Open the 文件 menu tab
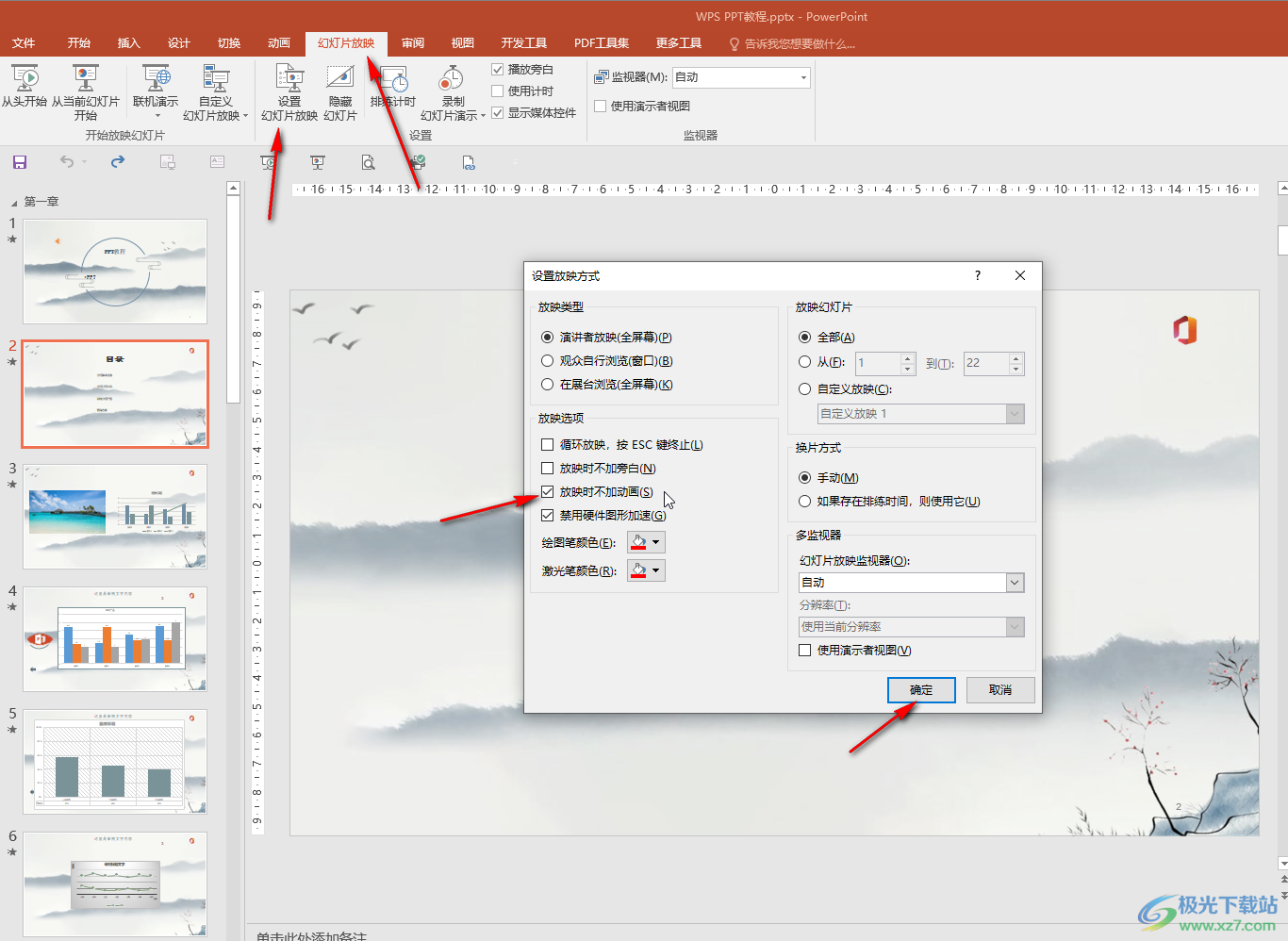 tap(24, 43)
